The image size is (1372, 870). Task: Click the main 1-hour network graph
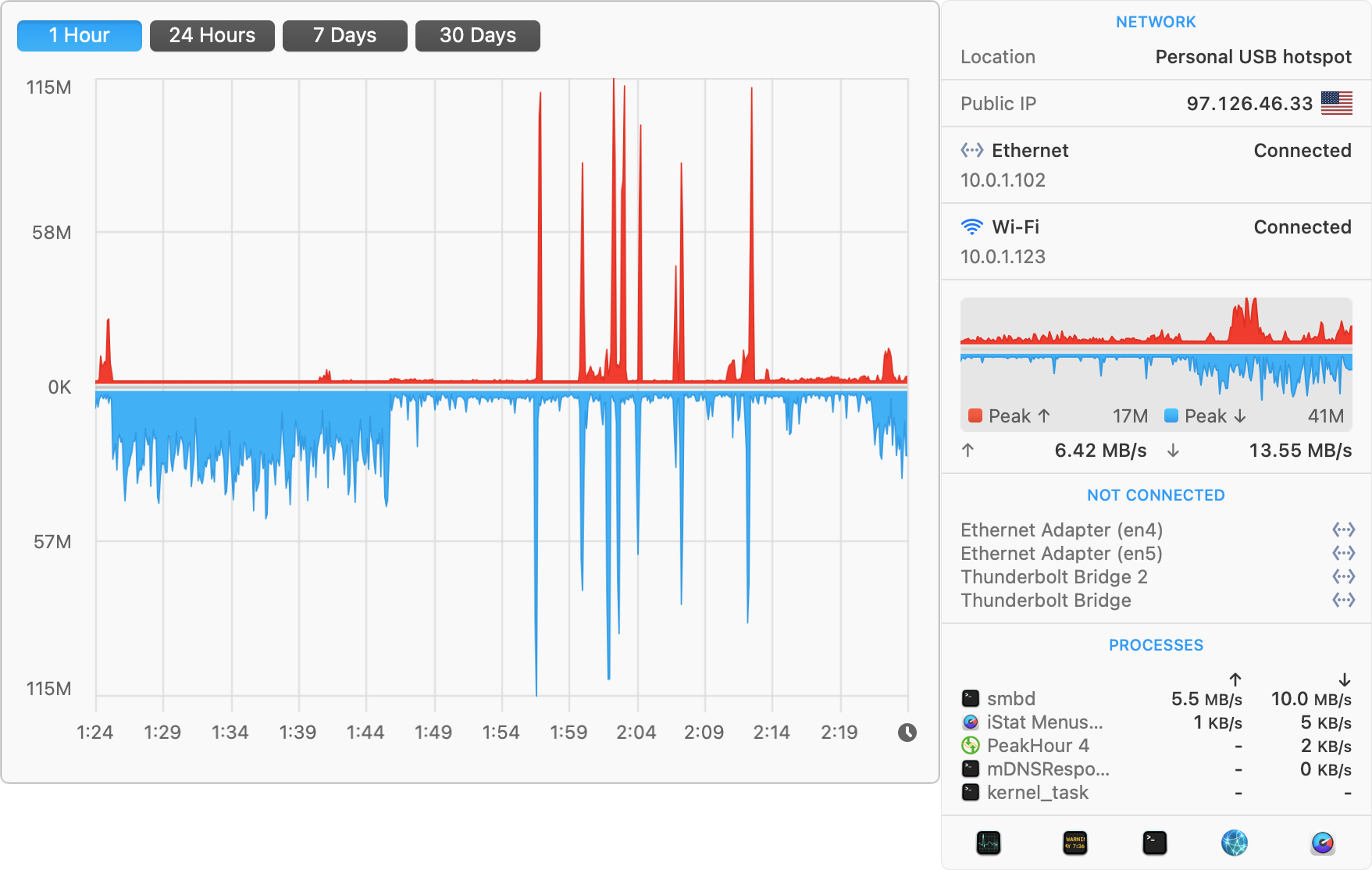click(501, 387)
